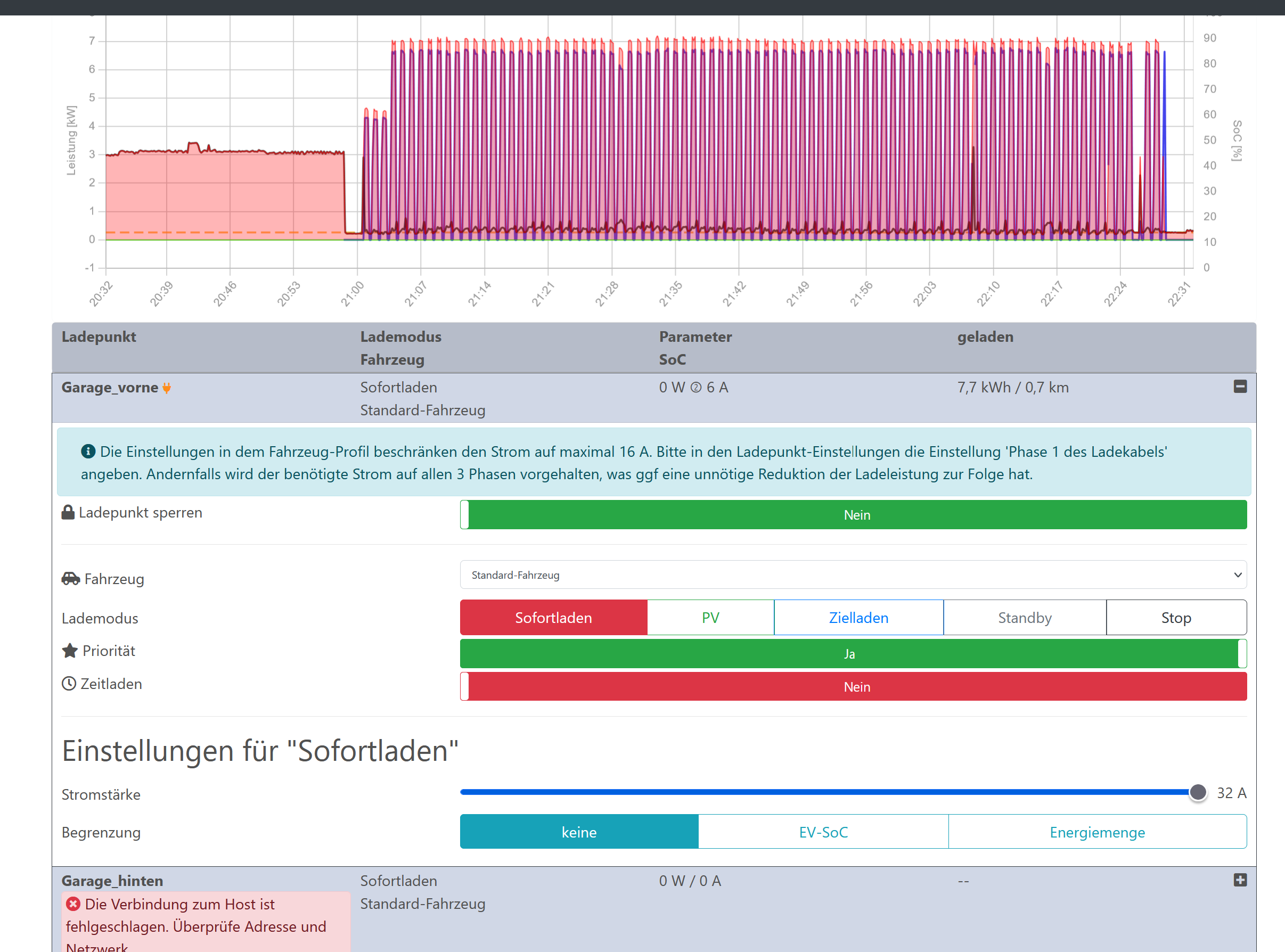The height and width of the screenshot is (952, 1285).
Task: Expand Garage_hinten with the plus icon
Action: pos(1240,880)
